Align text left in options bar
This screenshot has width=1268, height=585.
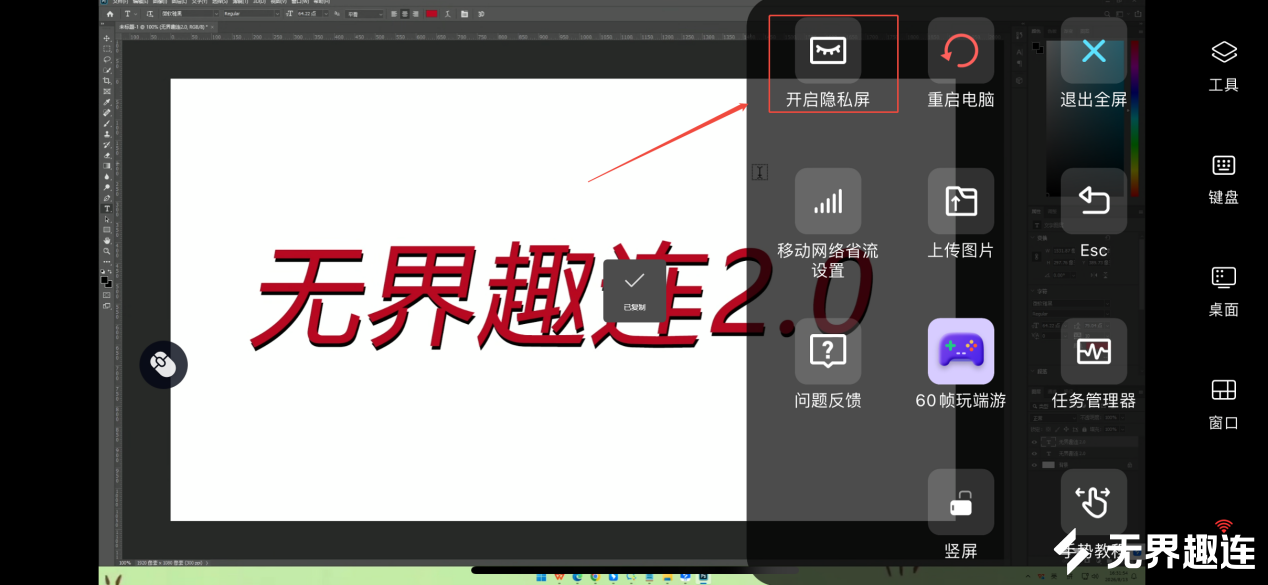[x=394, y=14]
